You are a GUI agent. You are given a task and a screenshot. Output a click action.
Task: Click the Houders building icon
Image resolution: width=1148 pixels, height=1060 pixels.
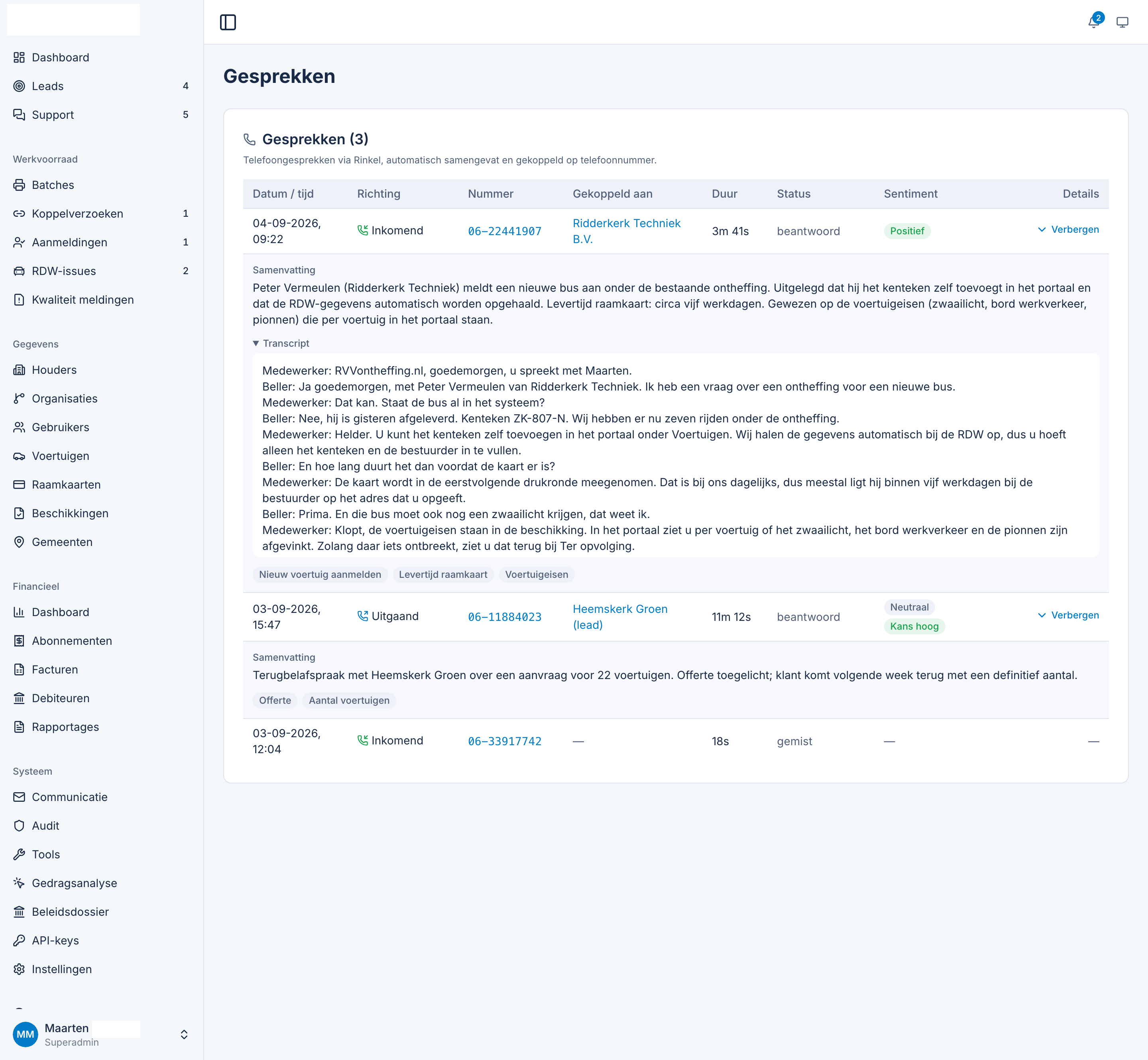(19, 370)
